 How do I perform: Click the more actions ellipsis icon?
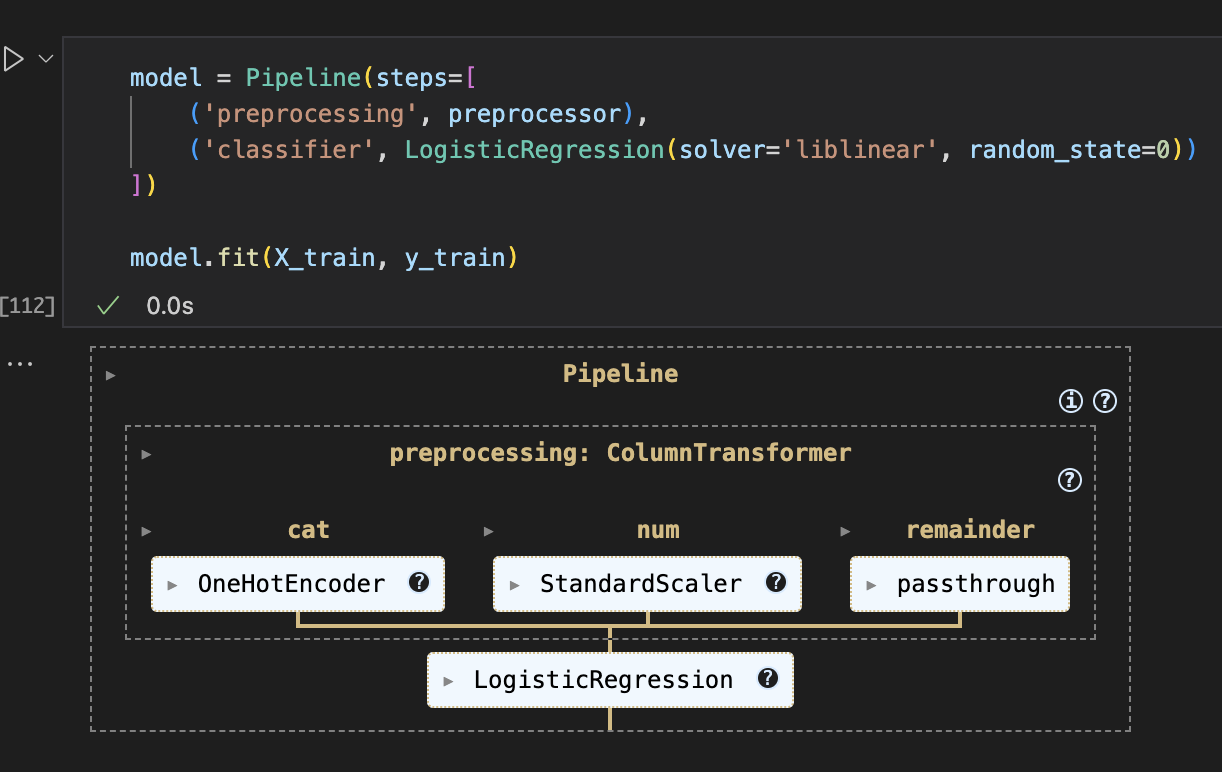click(21, 363)
